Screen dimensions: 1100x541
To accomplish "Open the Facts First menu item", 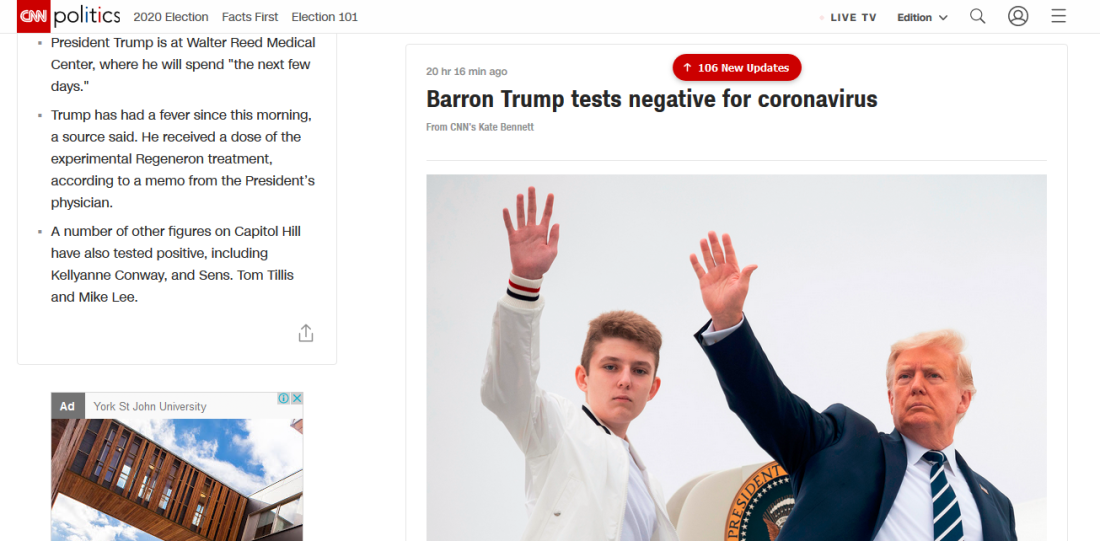I will [250, 17].
